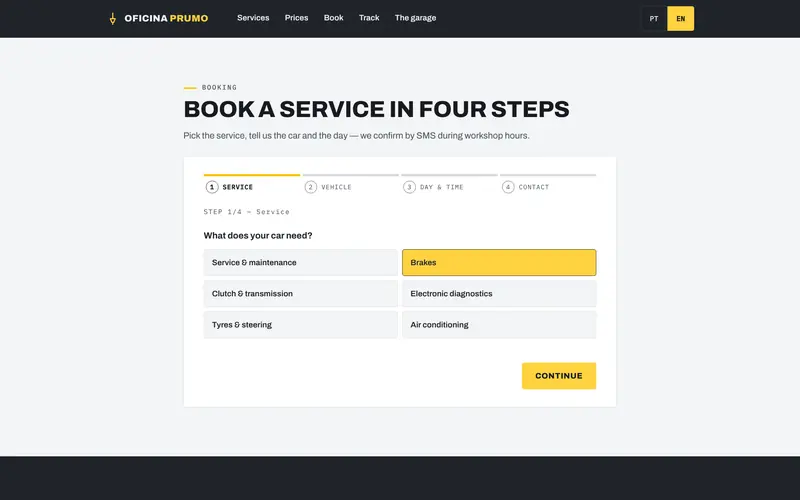Click the yellow progress bar above SERVICE
800x500 pixels.
252,175
